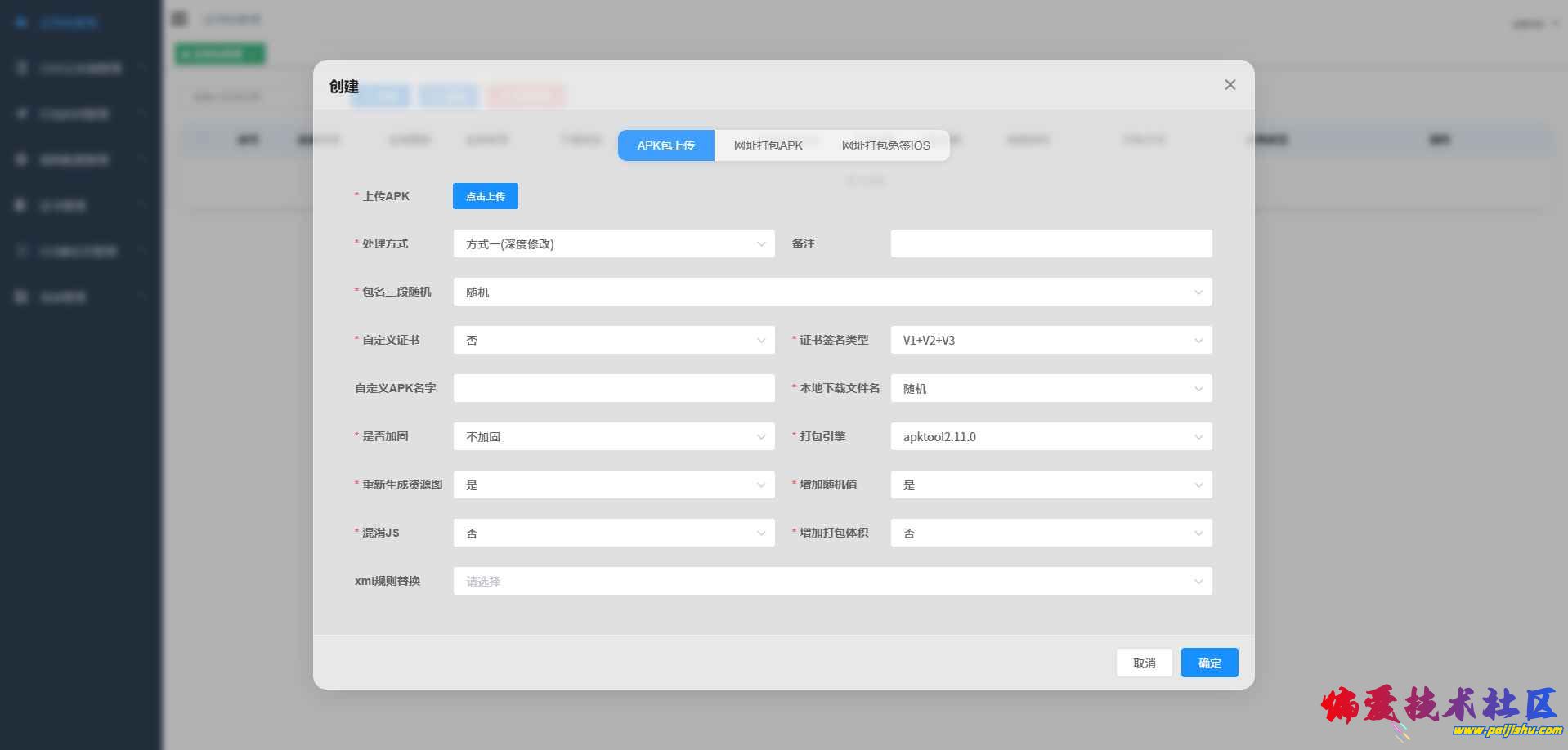1568x750 pixels.
Task: Open the 本地下载文件名 dropdown
Action: click(1051, 388)
